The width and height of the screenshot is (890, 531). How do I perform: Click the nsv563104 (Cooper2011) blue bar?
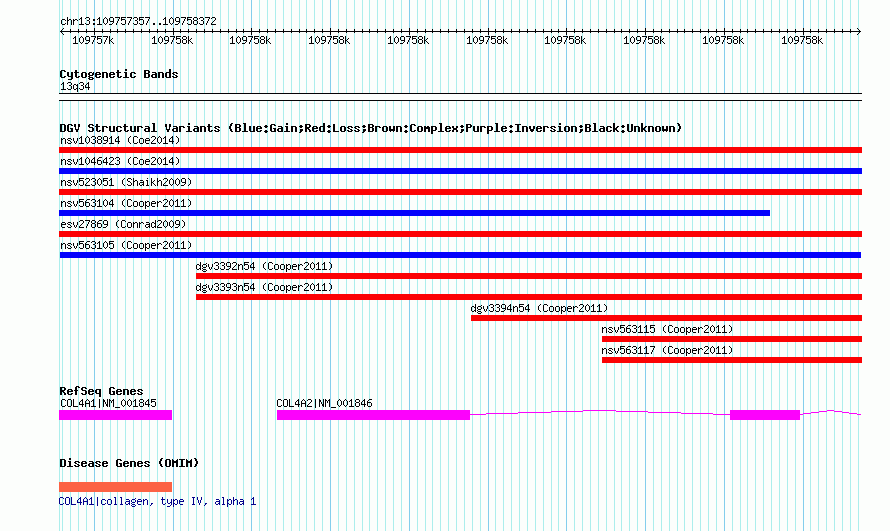coord(414,213)
